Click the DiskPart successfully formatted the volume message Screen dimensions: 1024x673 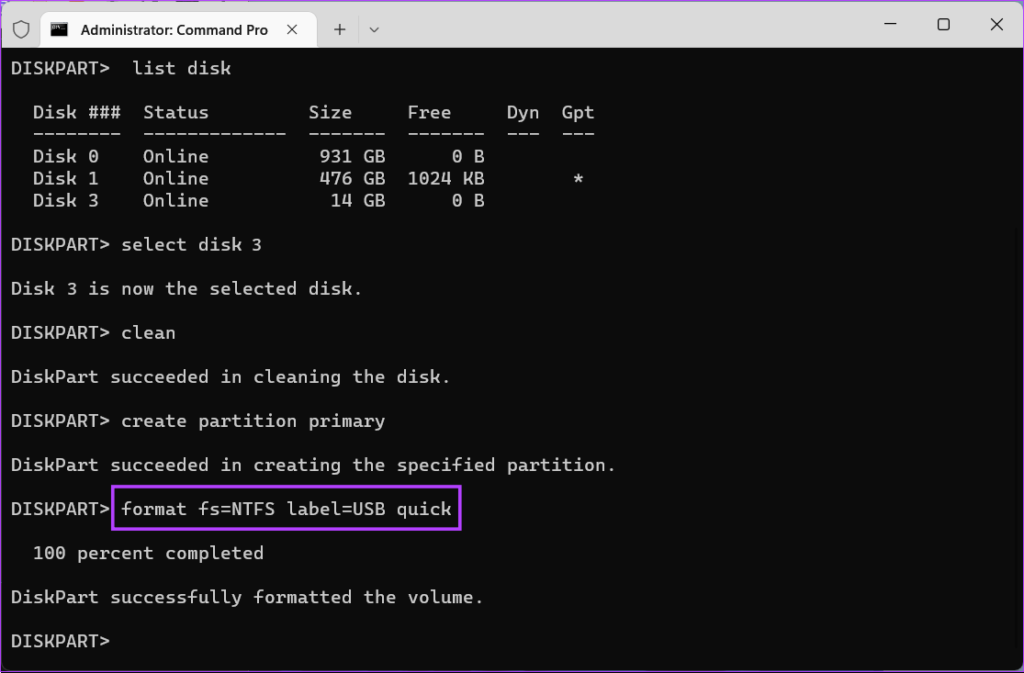click(246, 596)
